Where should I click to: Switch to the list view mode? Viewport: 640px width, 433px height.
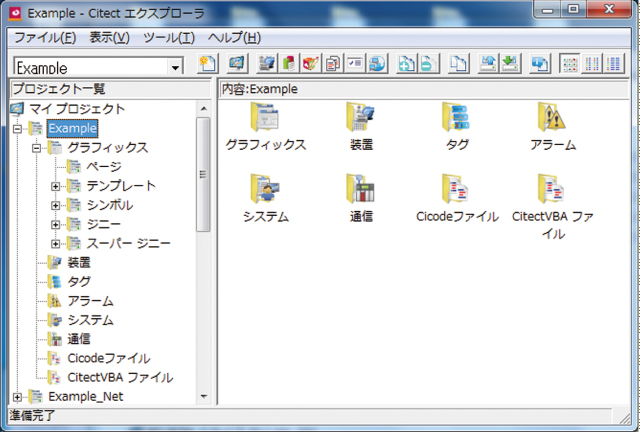coord(592,64)
